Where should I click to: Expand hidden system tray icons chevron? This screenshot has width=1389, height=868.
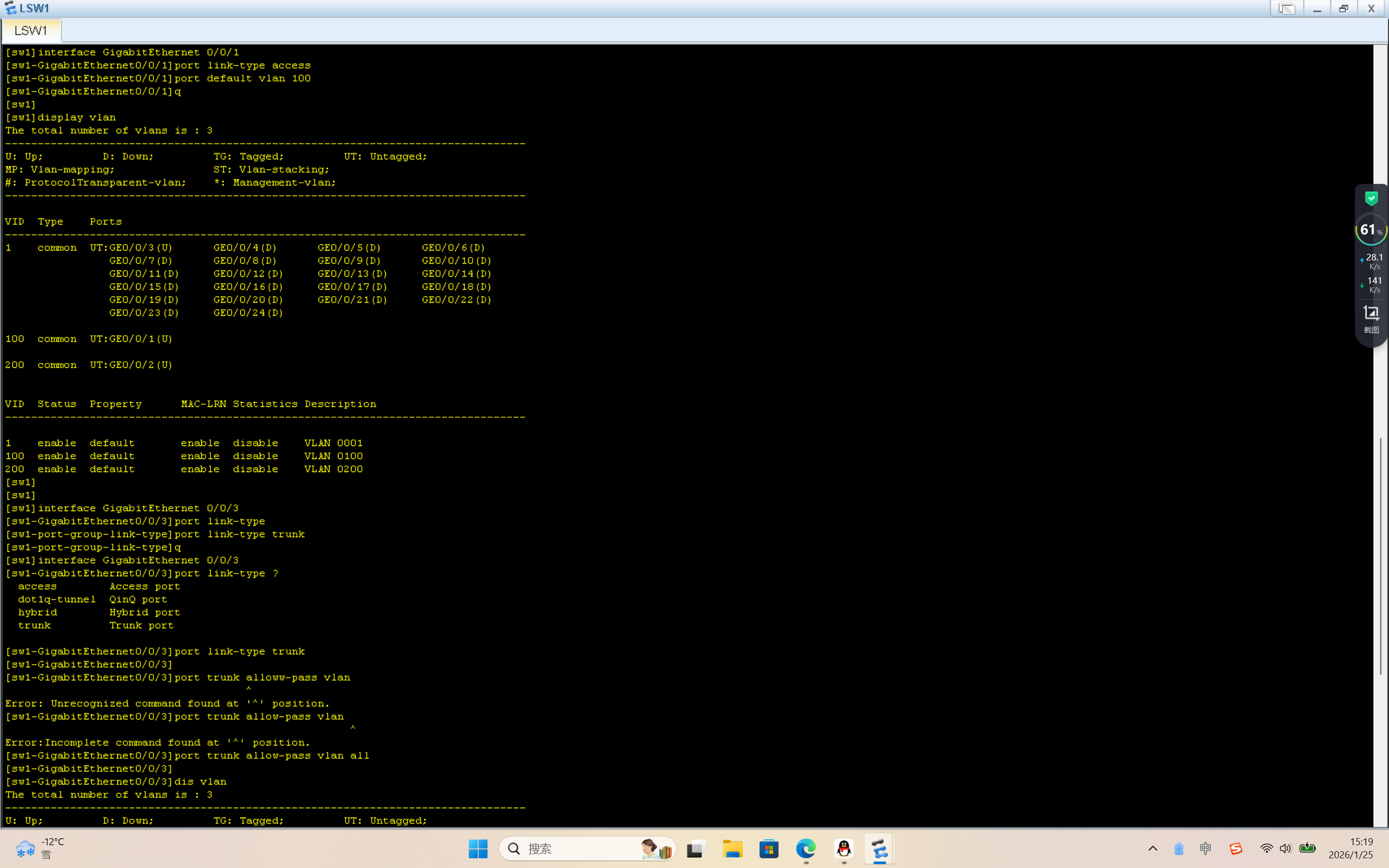tap(1152, 848)
